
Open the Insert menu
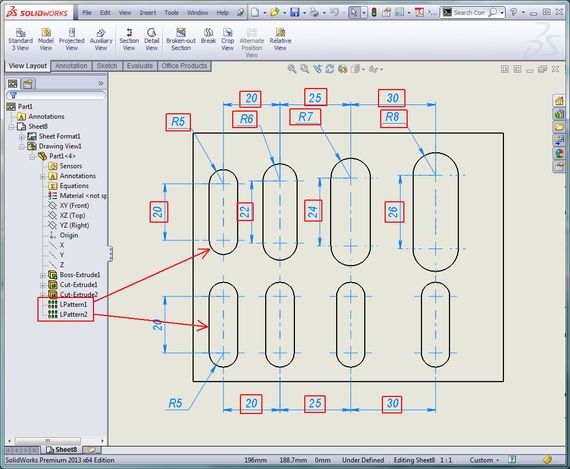[x=148, y=13]
